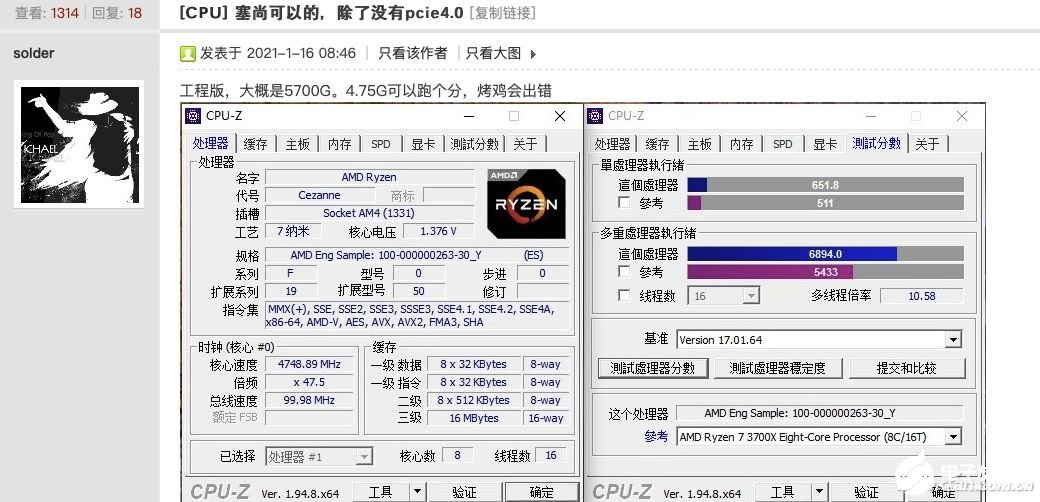Switch to 内存 tab in right CPU-Z window
Viewport: 1040px width, 502px height.
click(x=742, y=144)
